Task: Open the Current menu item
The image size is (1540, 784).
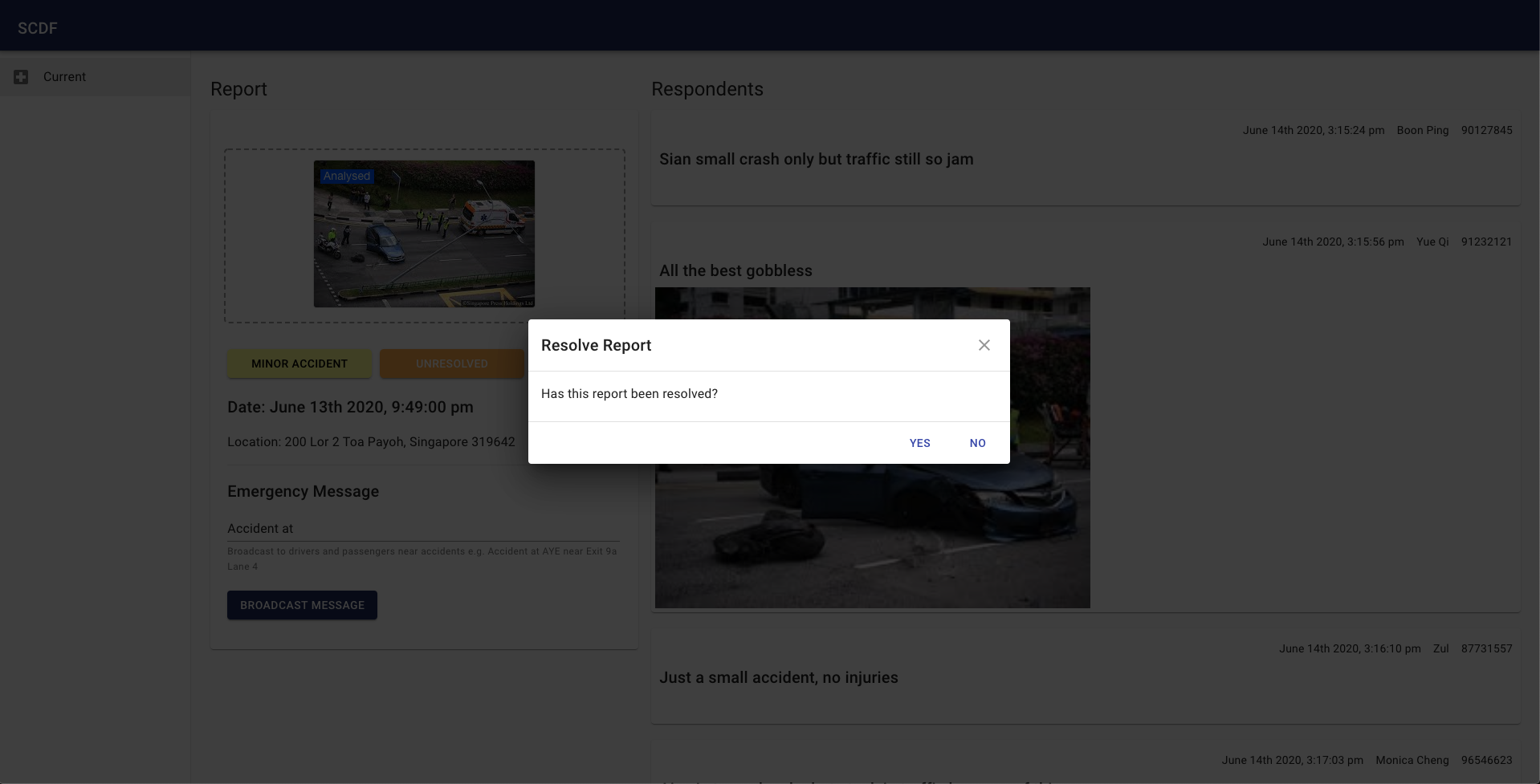Action: (95, 77)
